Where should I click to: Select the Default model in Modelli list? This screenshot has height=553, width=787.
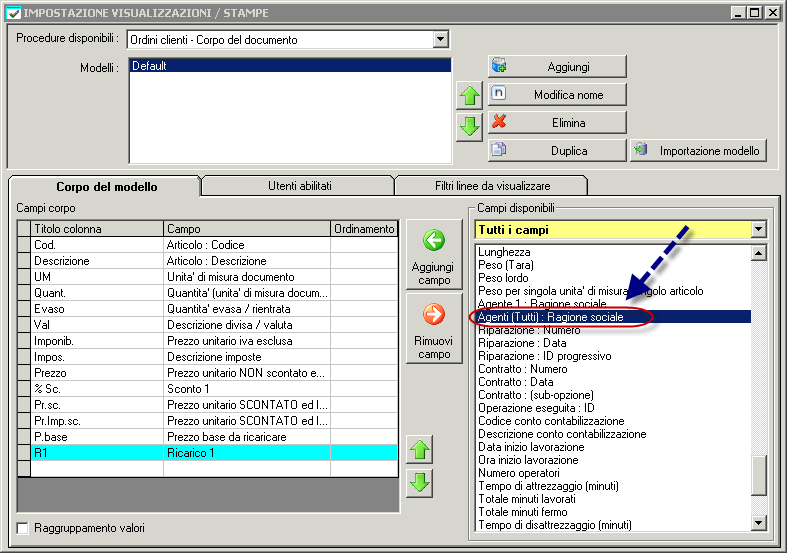pyautogui.click(x=290, y=66)
